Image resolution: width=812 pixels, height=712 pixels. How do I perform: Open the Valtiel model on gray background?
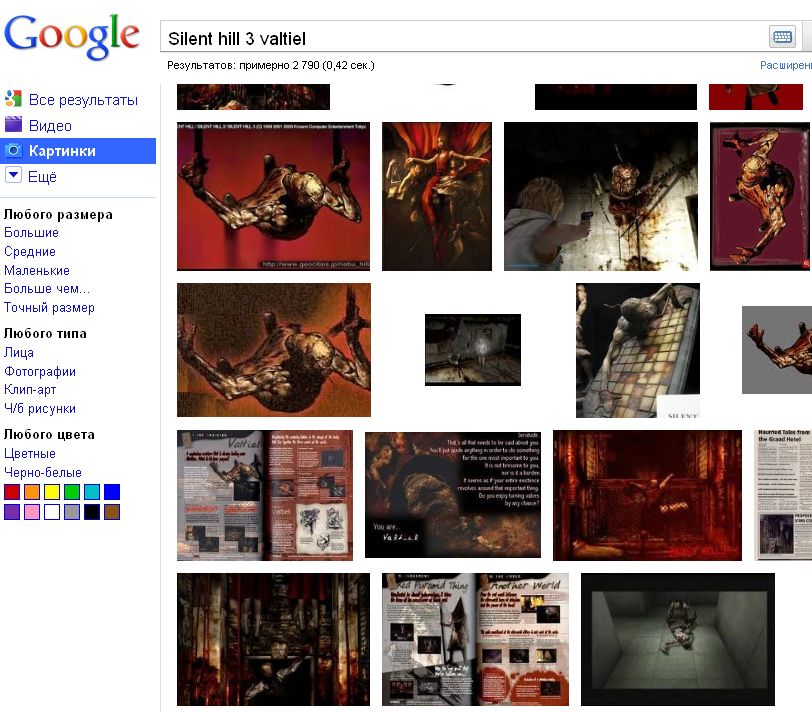(x=777, y=350)
